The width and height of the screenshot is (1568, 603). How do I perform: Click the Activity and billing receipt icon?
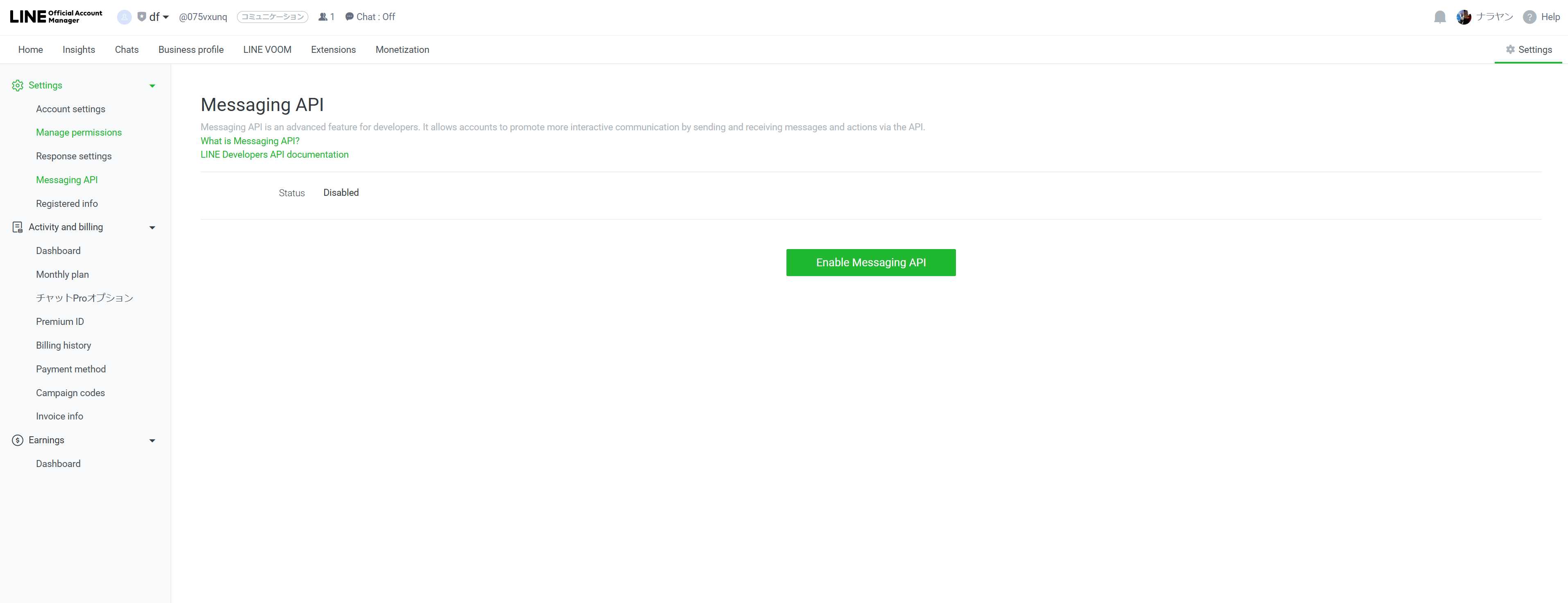(18, 227)
